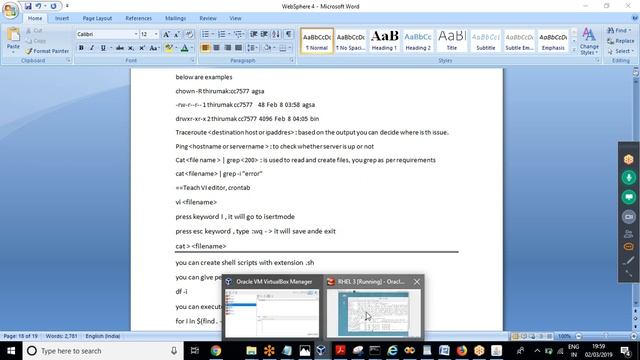The image size is (640, 360).
Task: Shrink font size with A-down icon
Action: tap(177, 35)
